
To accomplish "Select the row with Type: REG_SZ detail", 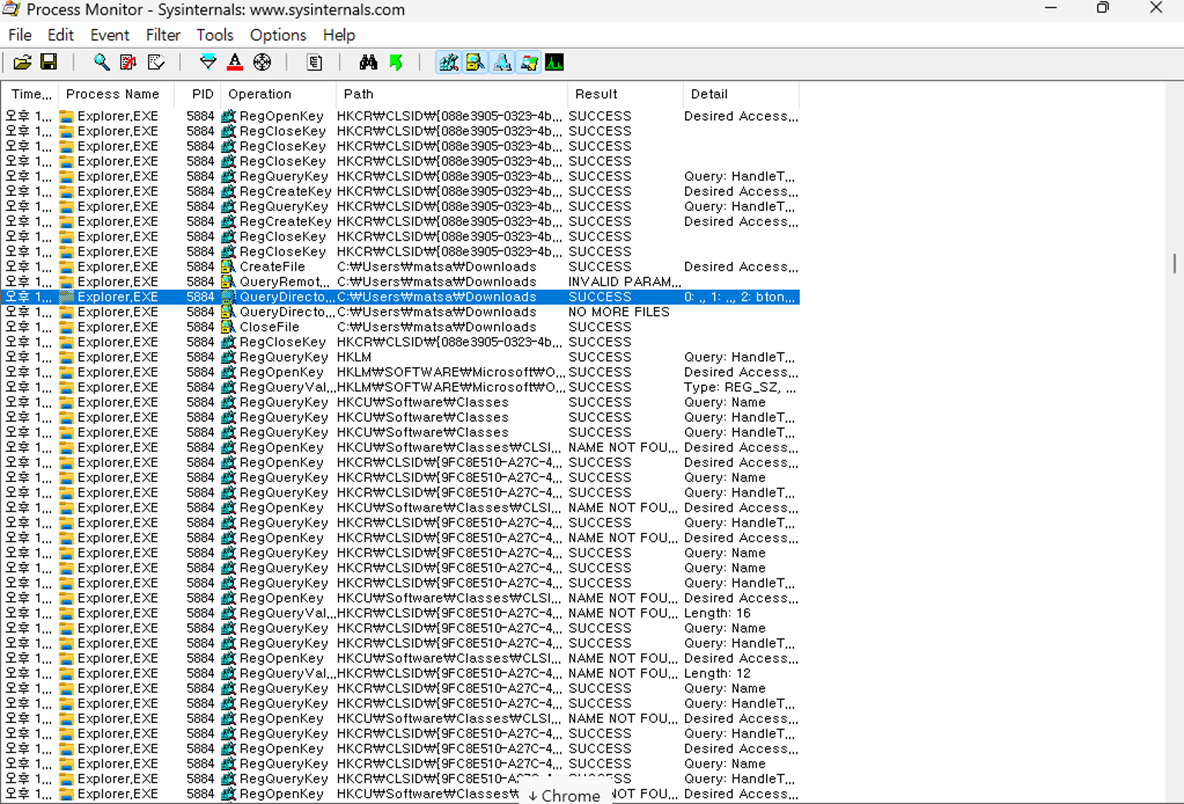I will click(400, 387).
